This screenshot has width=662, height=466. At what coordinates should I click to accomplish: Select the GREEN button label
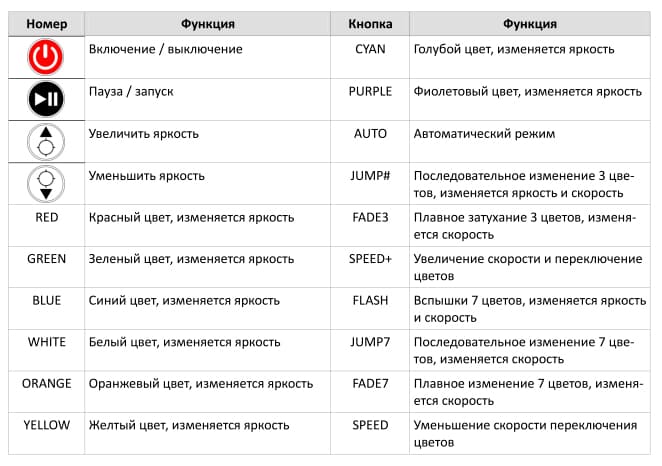[x=46, y=259]
